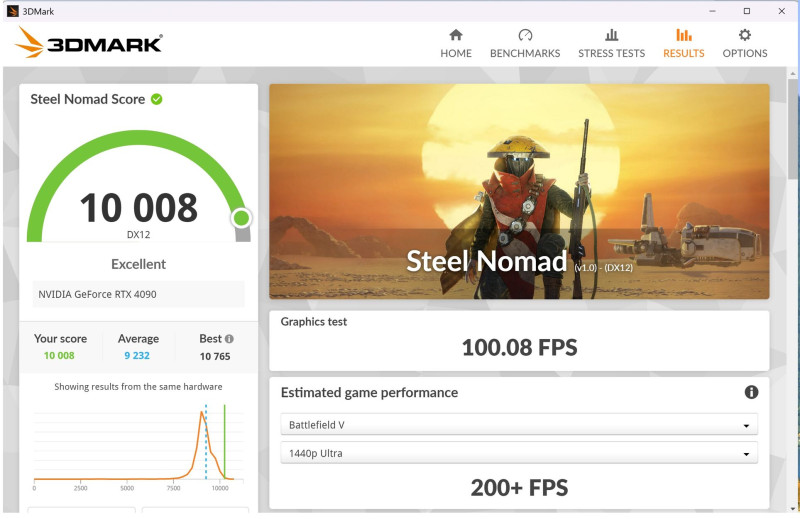
Task: Open the Battlefield V game dropdown
Action: point(519,425)
